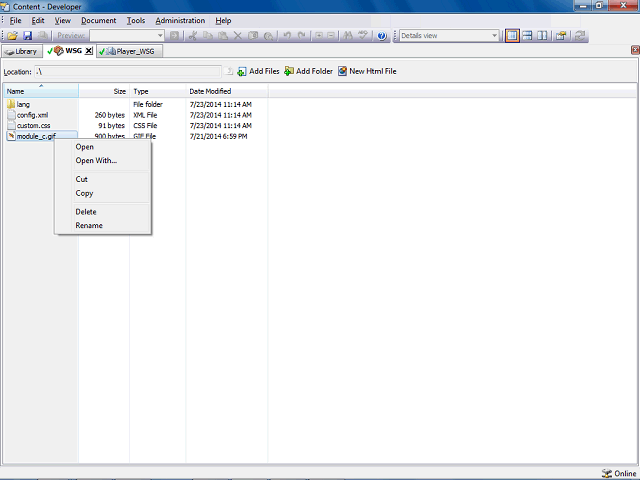Click the Redo arrow toolbar icon
Image resolution: width=640 pixels, height=480 pixels.
click(302, 36)
